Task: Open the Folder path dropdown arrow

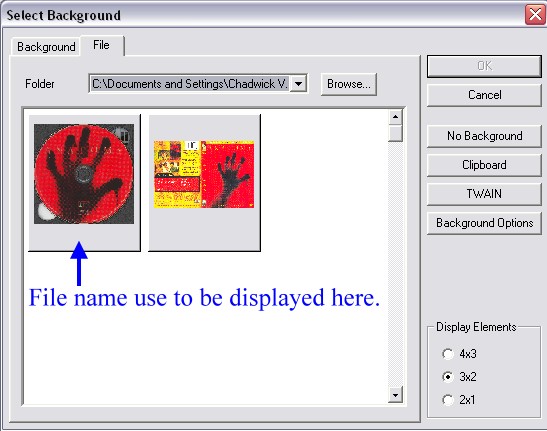Action: pyautogui.click(x=298, y=84)
